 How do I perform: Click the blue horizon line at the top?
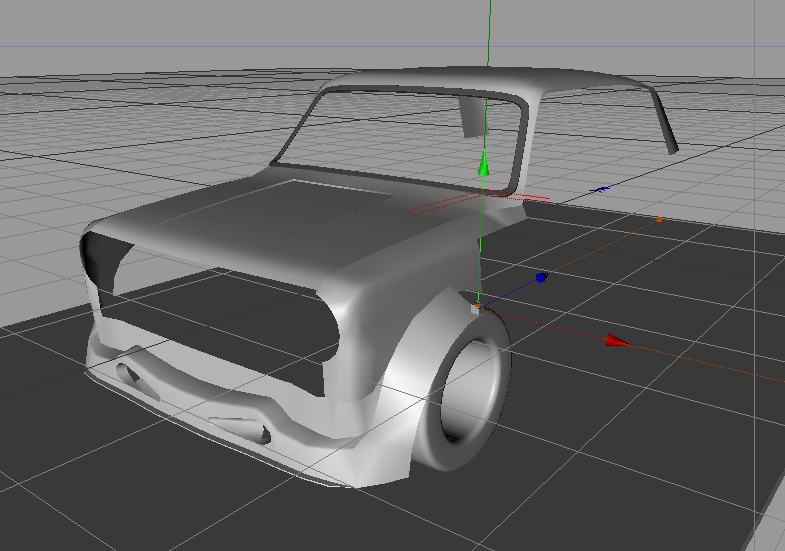click(x=200, y=46)
